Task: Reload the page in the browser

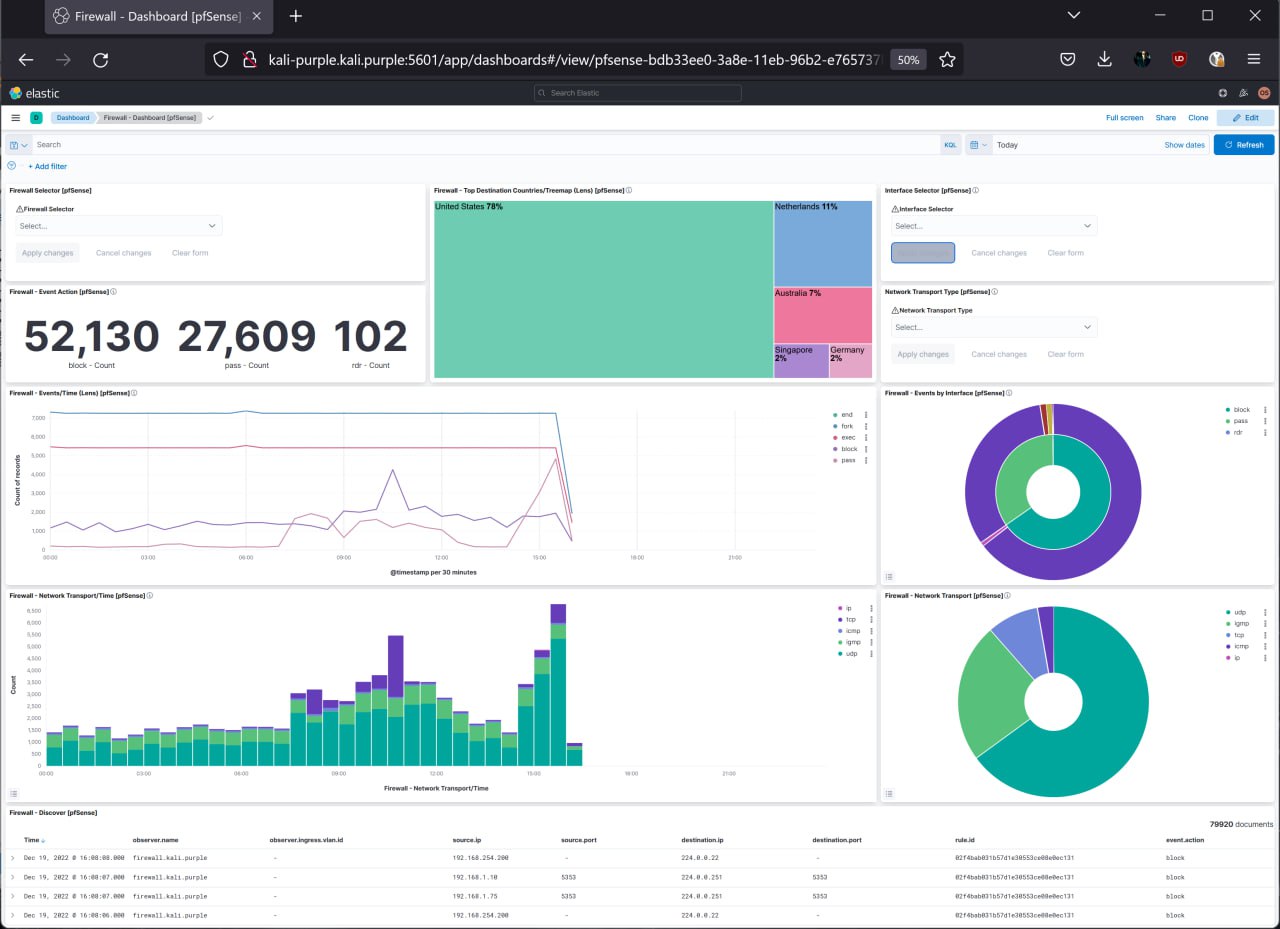Action: tap(100, 60)
